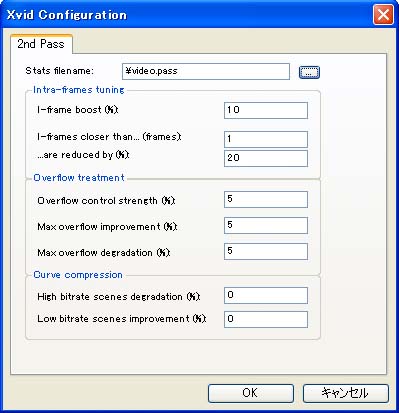This screenshot has height=413, width=399.
Task: Click the Stats filename input field
Action: (206, 71)
